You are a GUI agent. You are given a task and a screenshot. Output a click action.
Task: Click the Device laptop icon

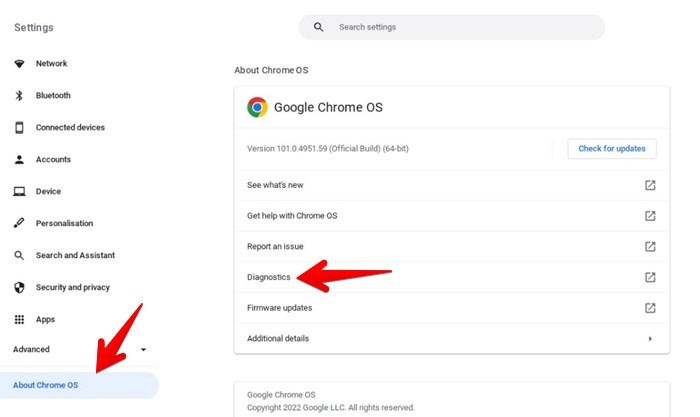point(19,192)
